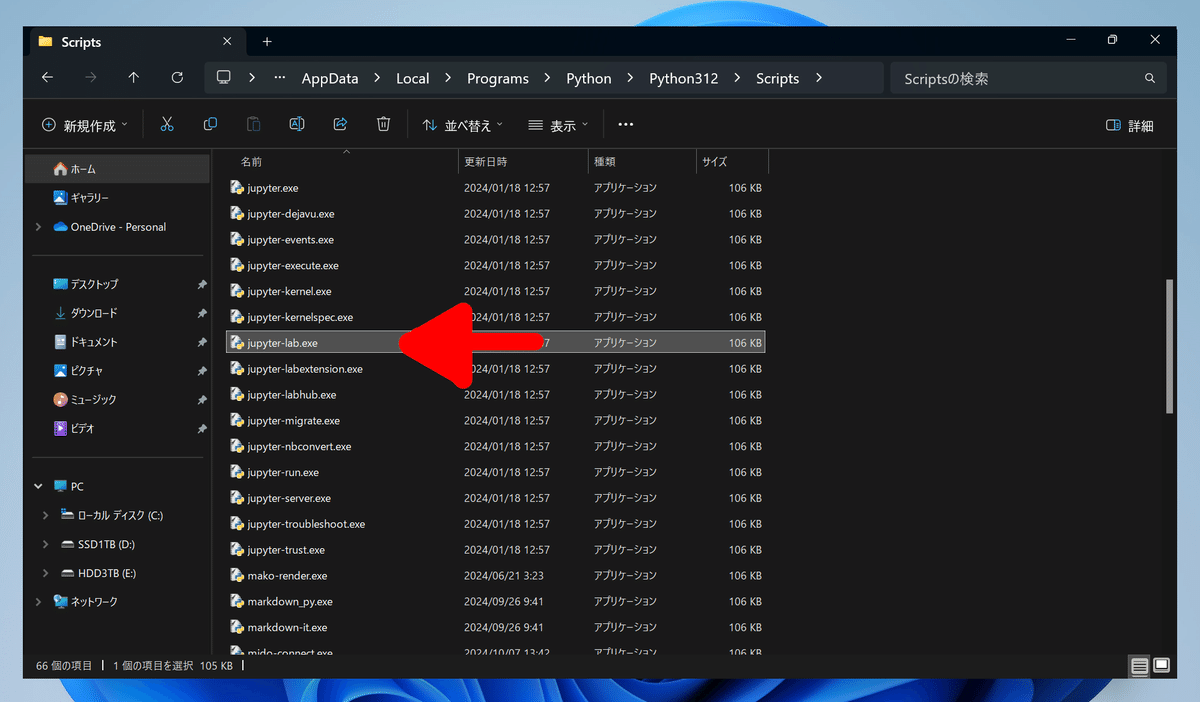
Task: Toggle the 詳細 details pane
Action: 1130,125
